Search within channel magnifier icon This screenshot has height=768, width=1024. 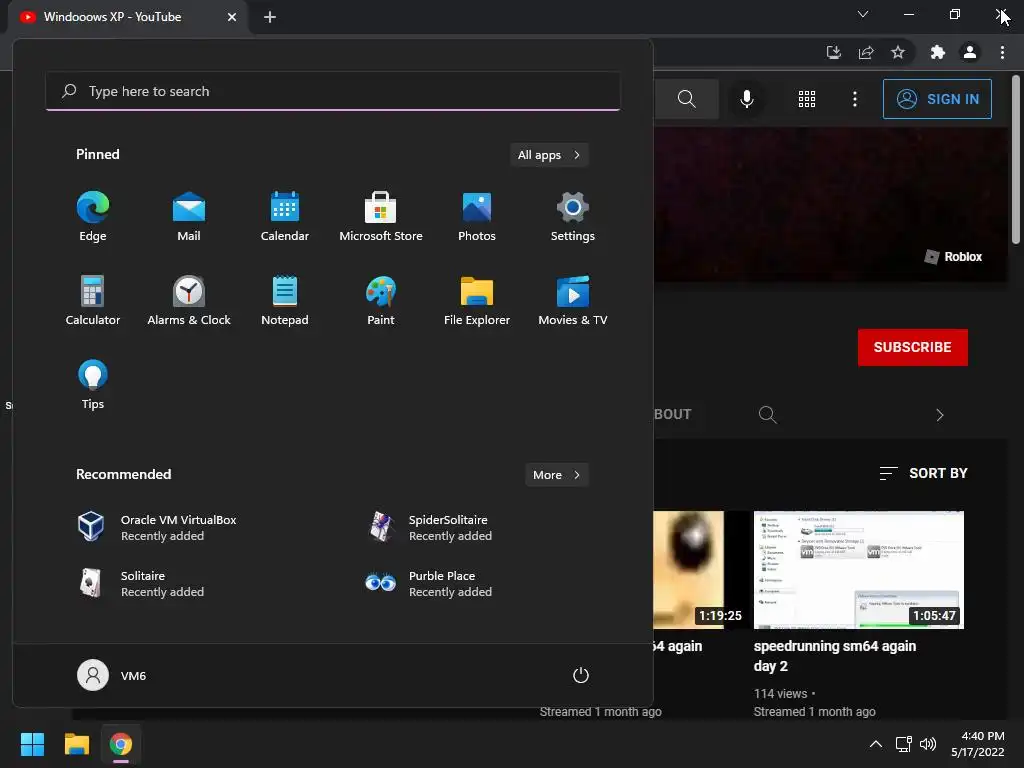point(767,415)
